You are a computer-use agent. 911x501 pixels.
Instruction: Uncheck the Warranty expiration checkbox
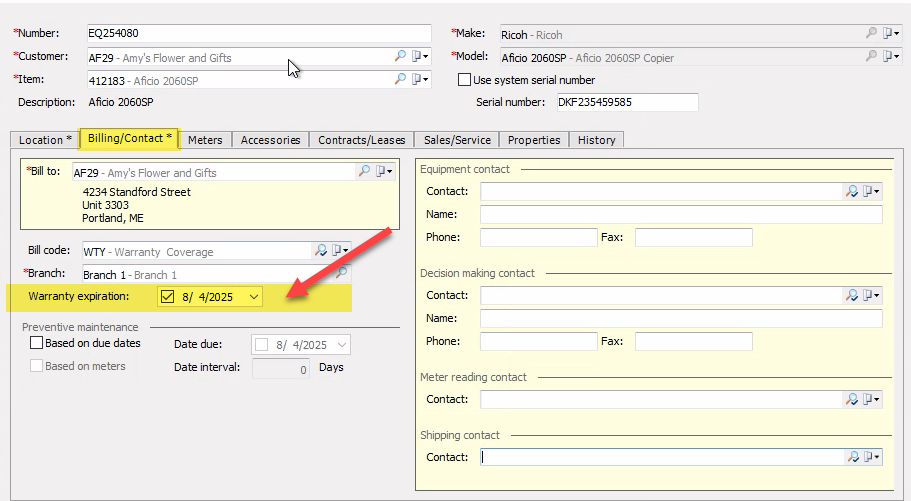(x=167, y=296)
